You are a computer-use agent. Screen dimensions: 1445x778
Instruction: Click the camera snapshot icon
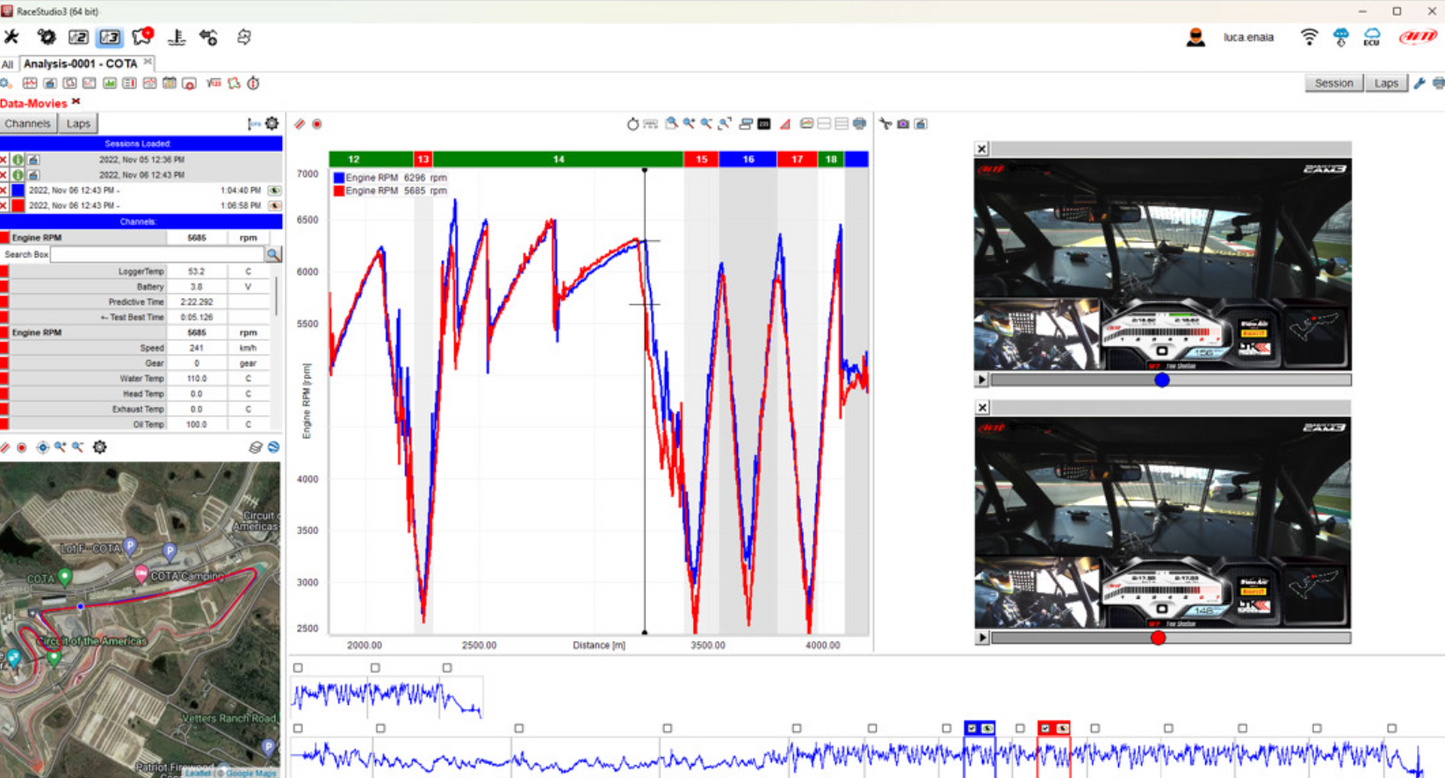(903, 124)
